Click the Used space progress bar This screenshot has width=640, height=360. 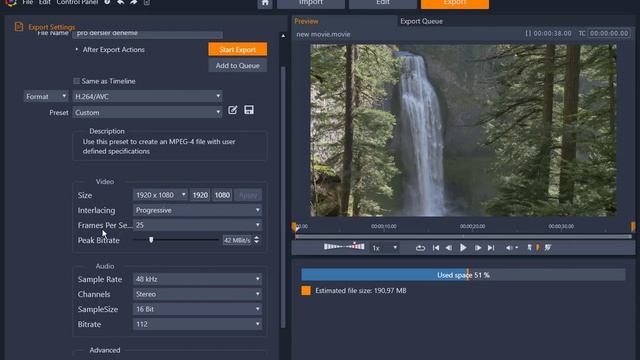(x=463, y=275)
